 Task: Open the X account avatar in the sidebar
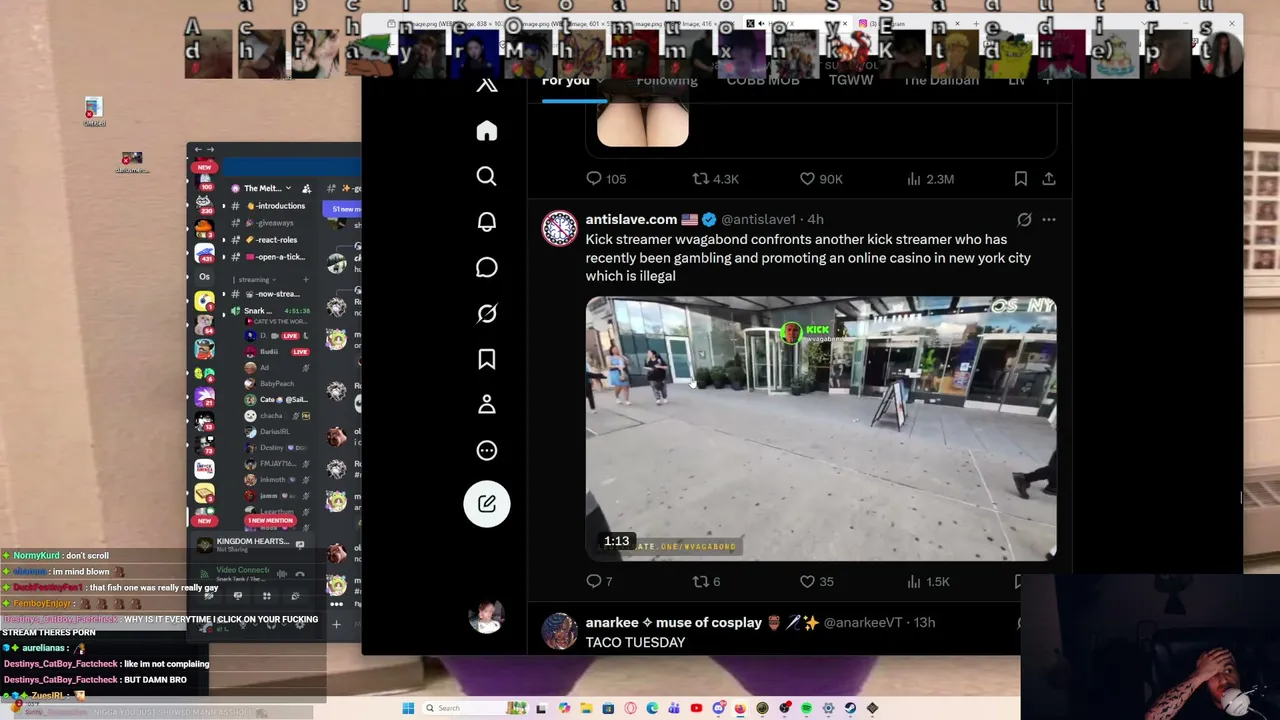pyautogui.click(x=487, y=618)
